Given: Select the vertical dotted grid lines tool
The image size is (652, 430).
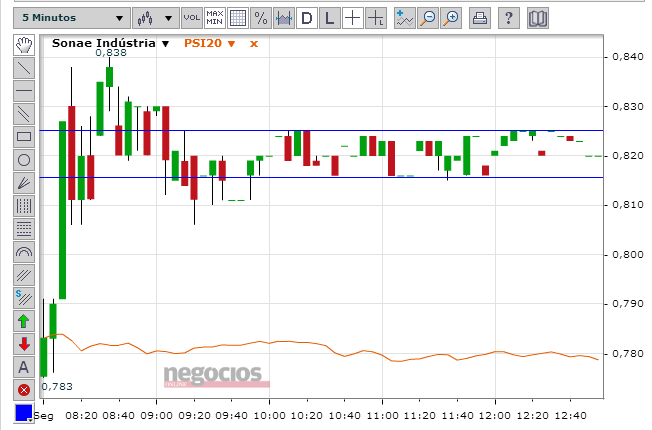Looking at the screenshot, I should click(x=24, y=206).
